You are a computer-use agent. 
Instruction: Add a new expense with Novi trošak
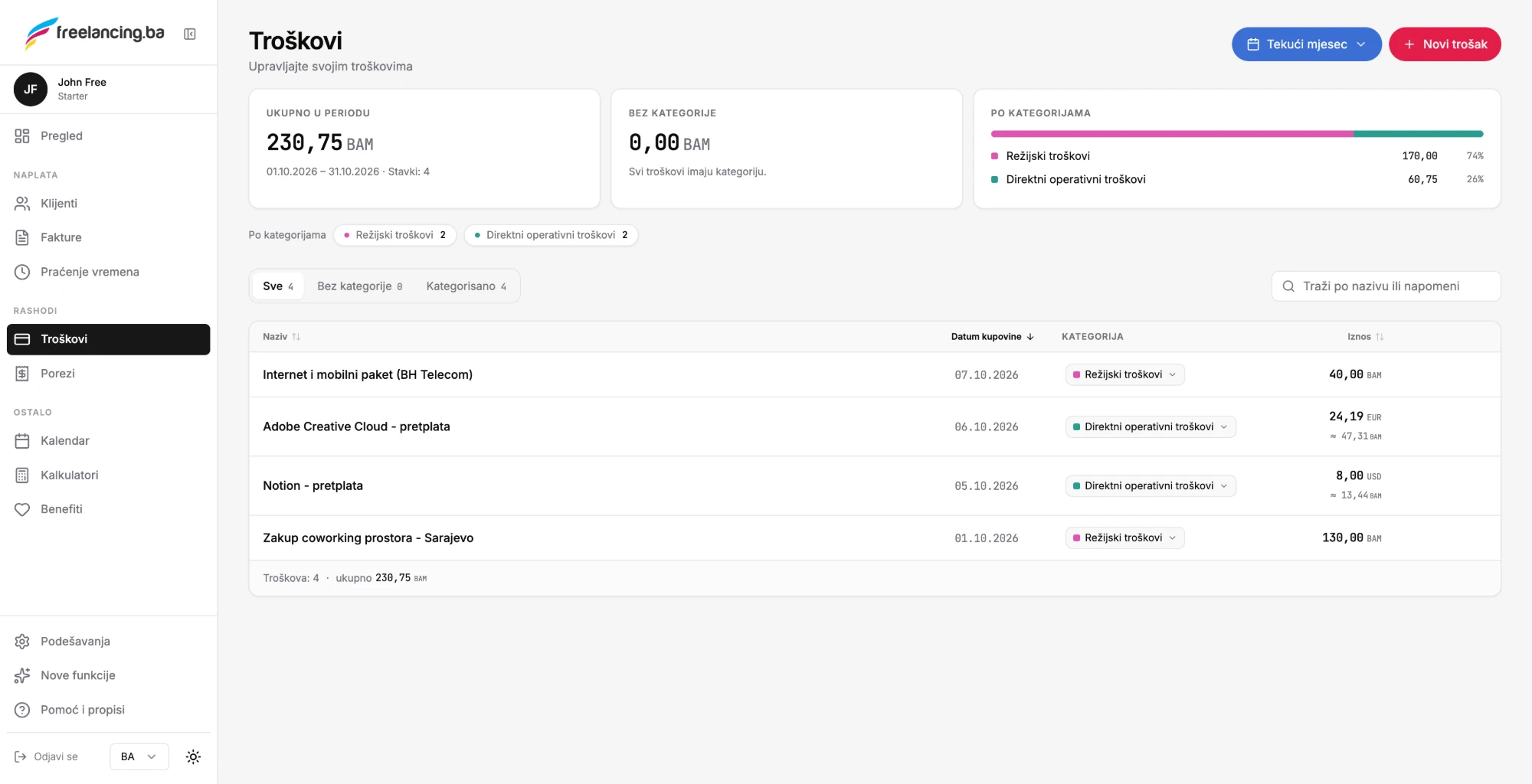pos(1445,44)
